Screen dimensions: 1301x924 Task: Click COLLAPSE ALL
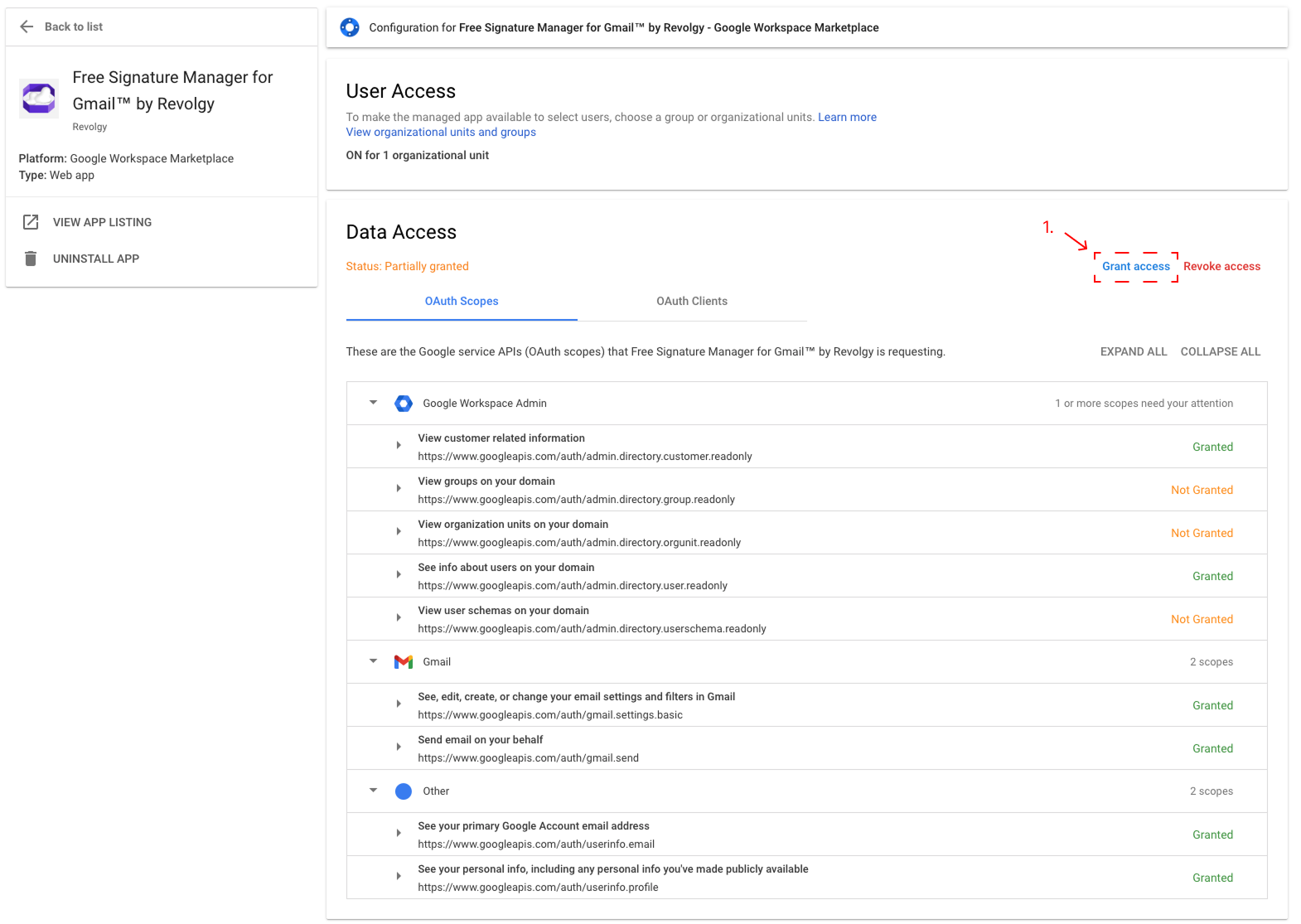(1221, 352)
